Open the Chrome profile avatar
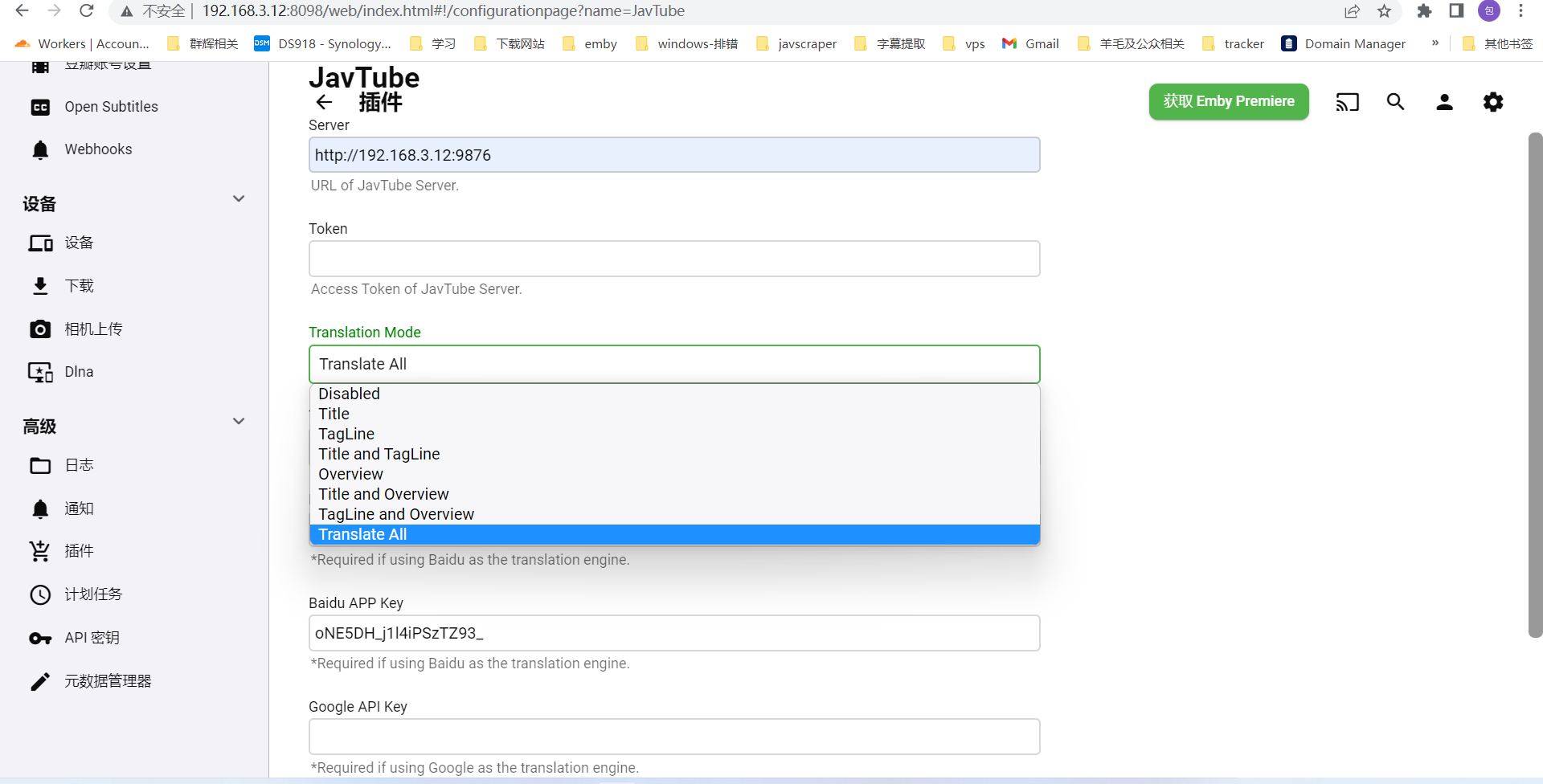This screenshot has height=784, width=1543. [1489, 10]
